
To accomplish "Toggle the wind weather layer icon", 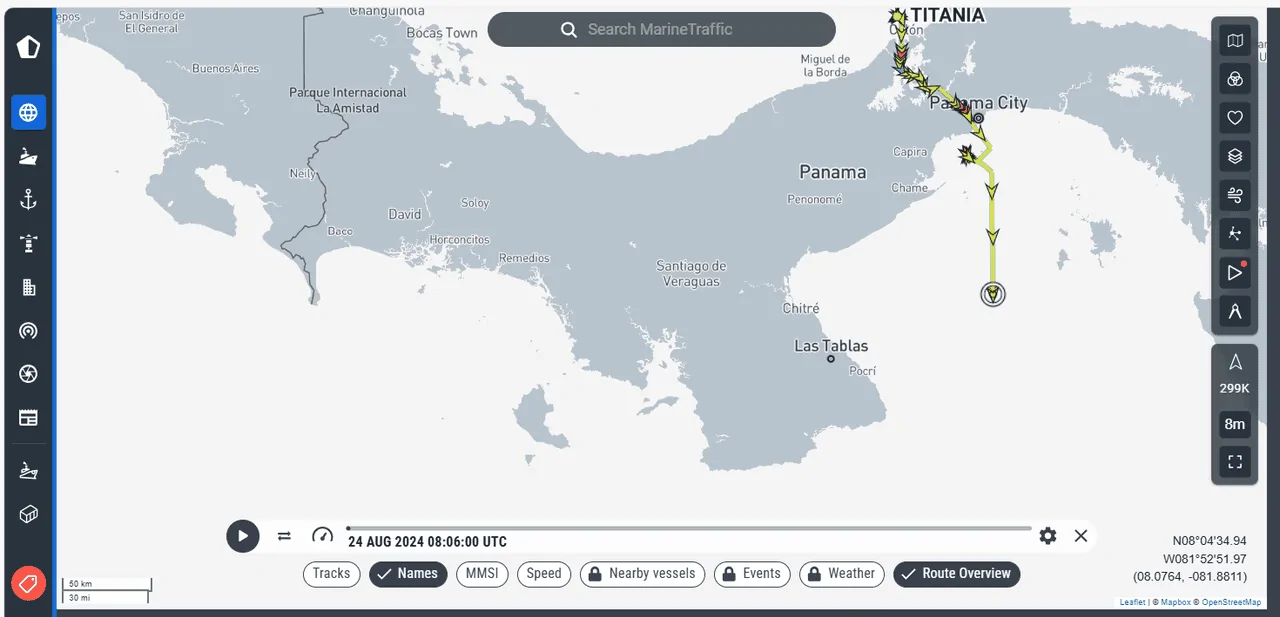I will [1235, 195].
